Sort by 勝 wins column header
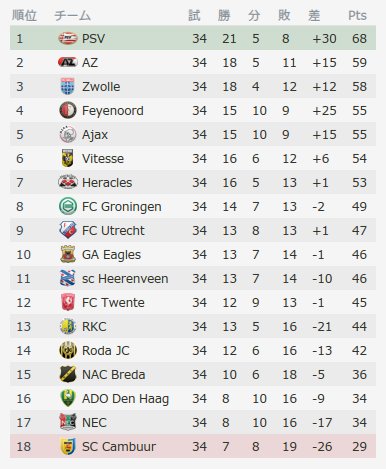This screenshot has width=386, height=469. point(224,15)
